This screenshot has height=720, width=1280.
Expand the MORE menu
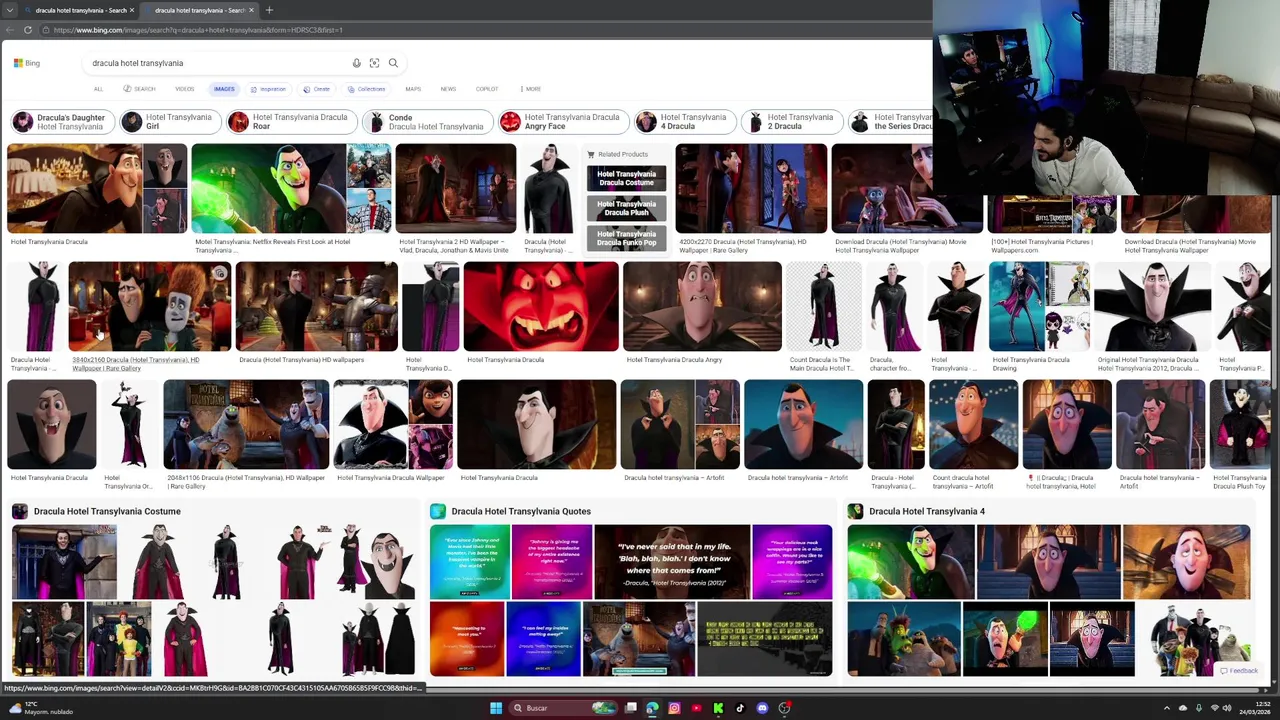[531, 89]
